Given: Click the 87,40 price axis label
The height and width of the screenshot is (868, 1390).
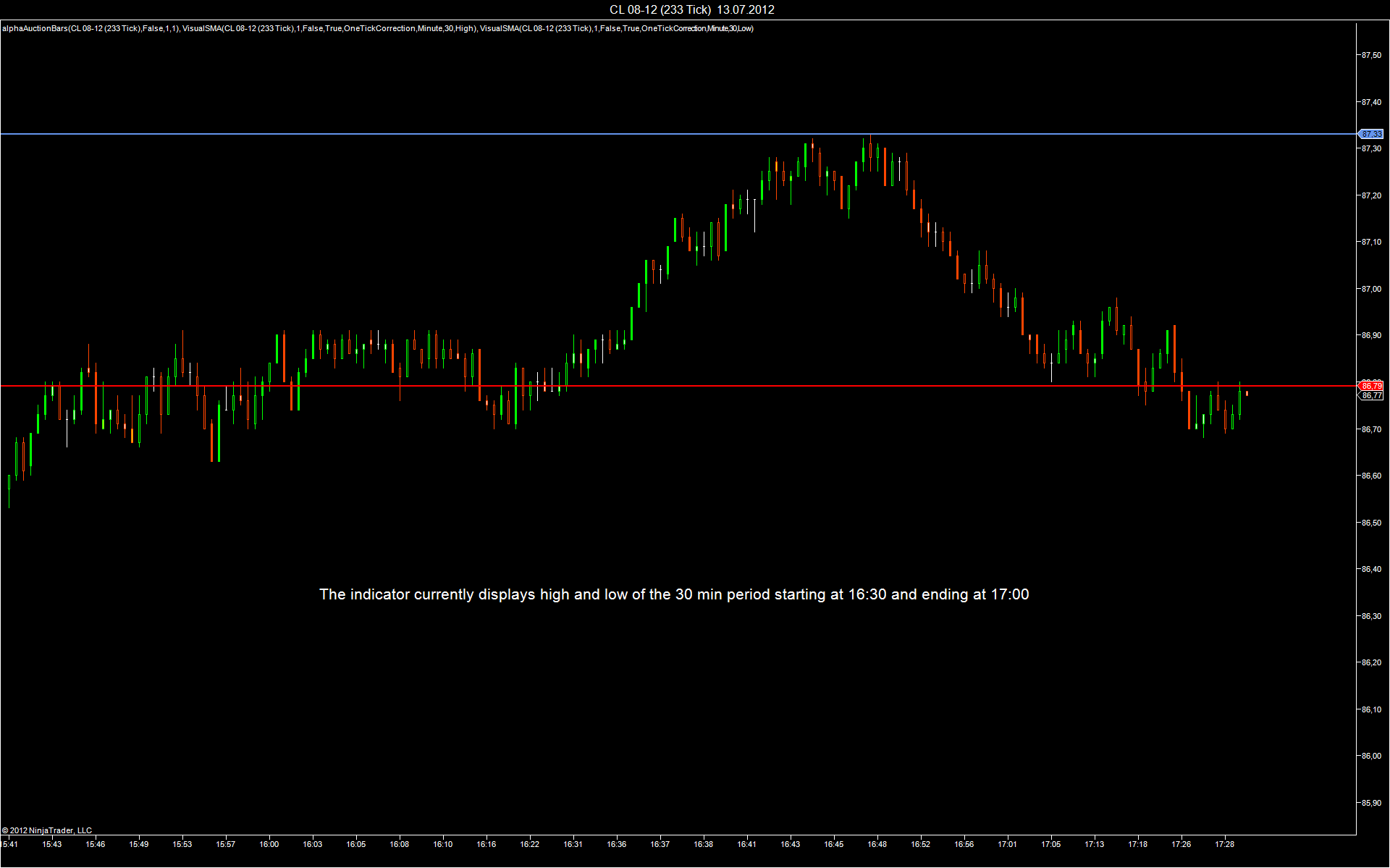Looking at the screenshot, I should (x=1371, y=102).
